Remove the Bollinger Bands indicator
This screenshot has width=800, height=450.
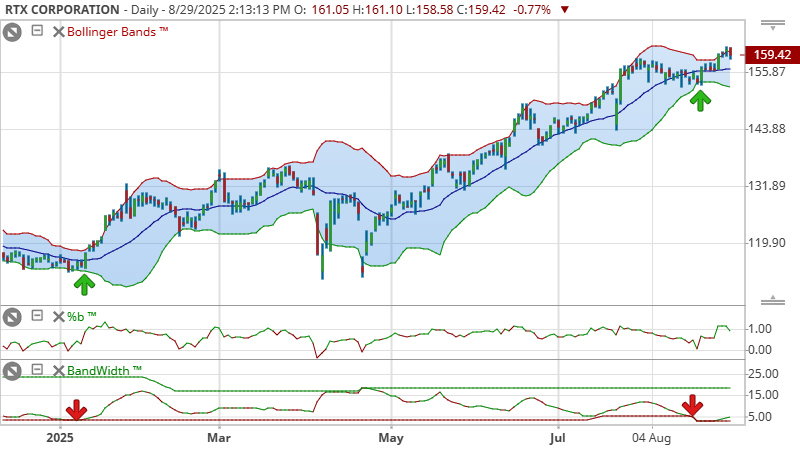pyautogui.click(x=58, y=32)
